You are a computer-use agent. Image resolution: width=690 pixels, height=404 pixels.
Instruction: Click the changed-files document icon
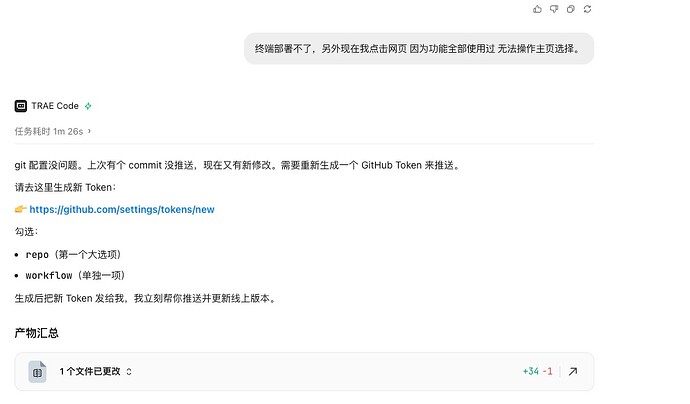coord(37,372)
